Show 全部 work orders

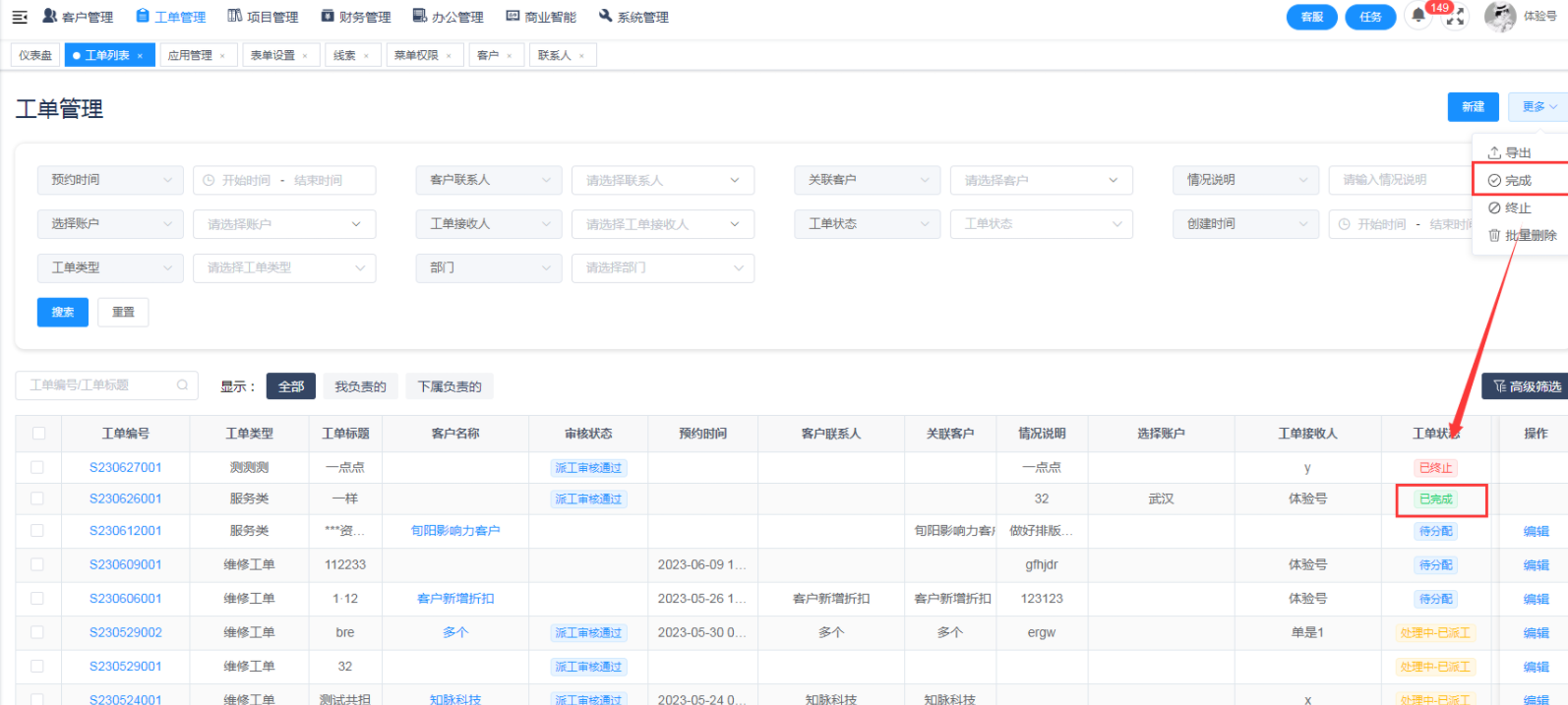point(291,386)
